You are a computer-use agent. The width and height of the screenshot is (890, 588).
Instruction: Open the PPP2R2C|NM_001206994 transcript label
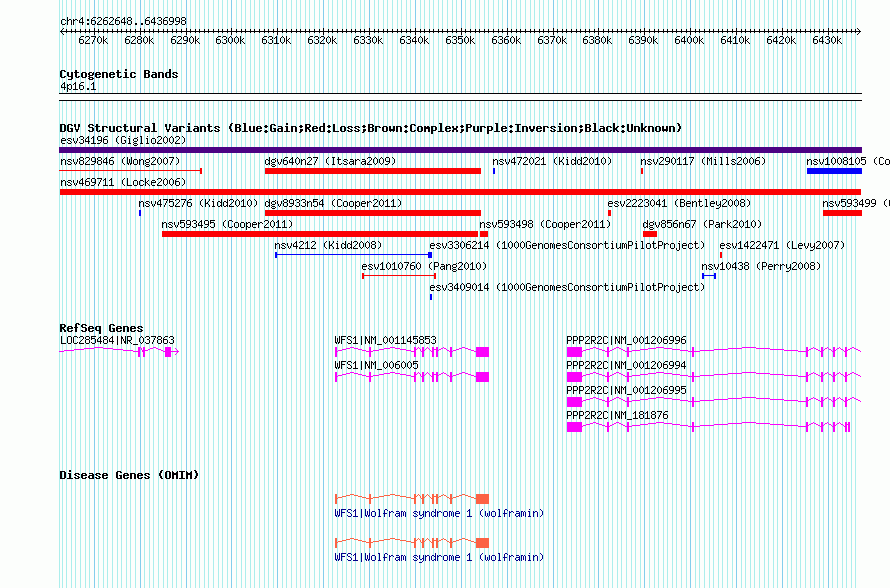tap(626, 366)
